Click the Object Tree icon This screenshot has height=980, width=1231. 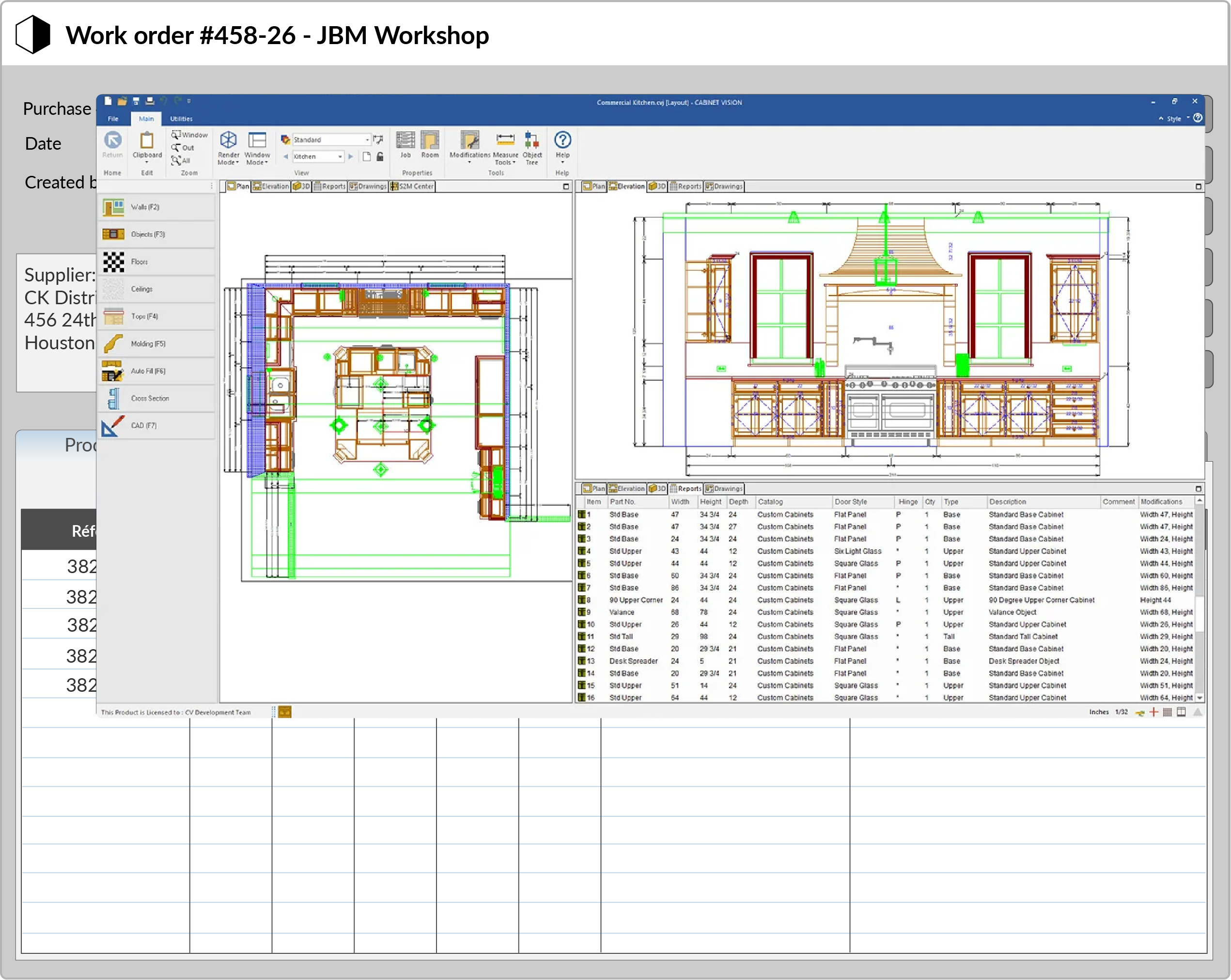point(532,149)
